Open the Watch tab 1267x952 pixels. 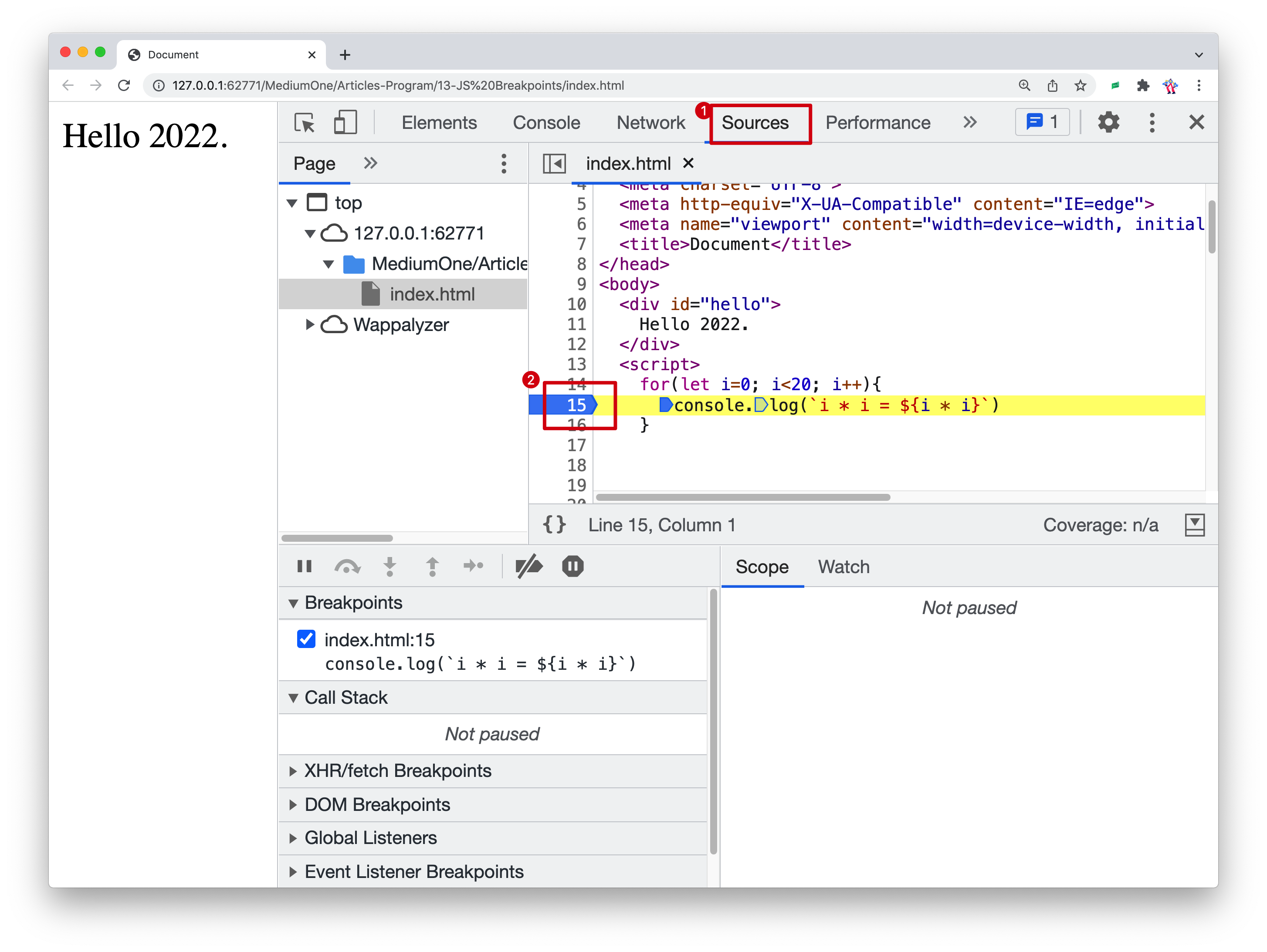click(x=843, y=567)
